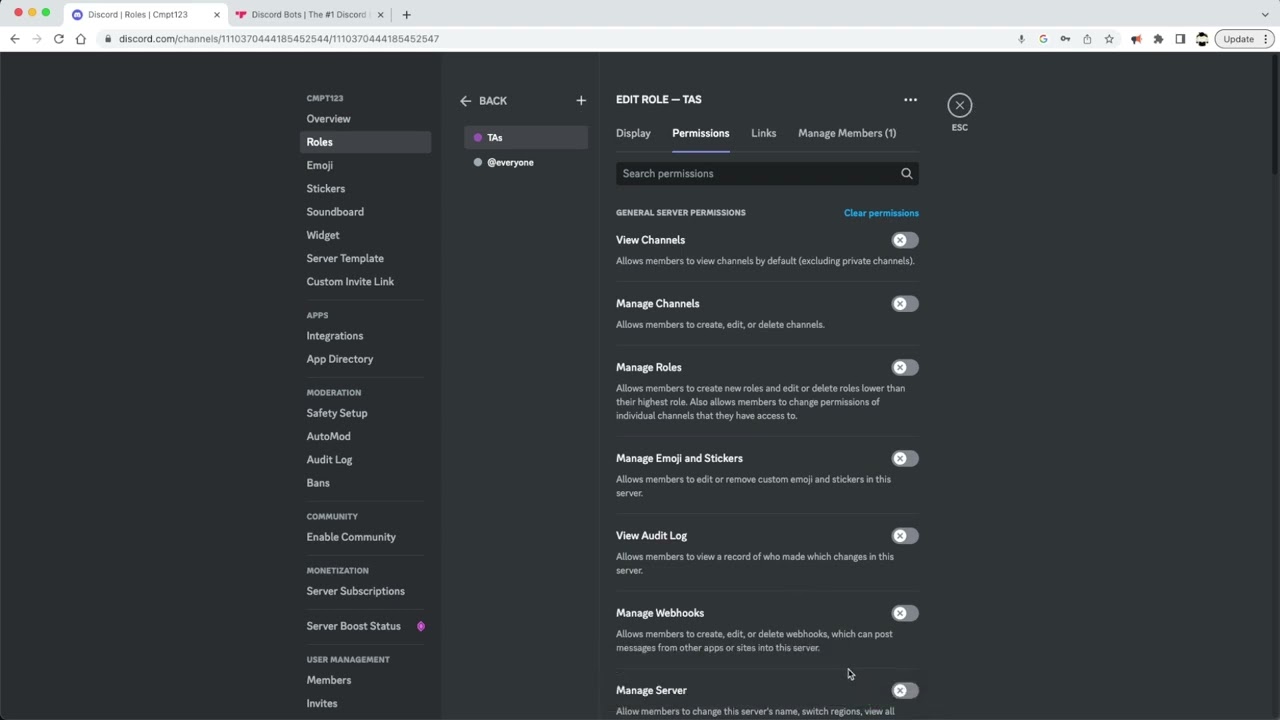The height and width of the screenshot is (720, 1280).
Task: Open Stickers settings
Action: tap(365, 189)
